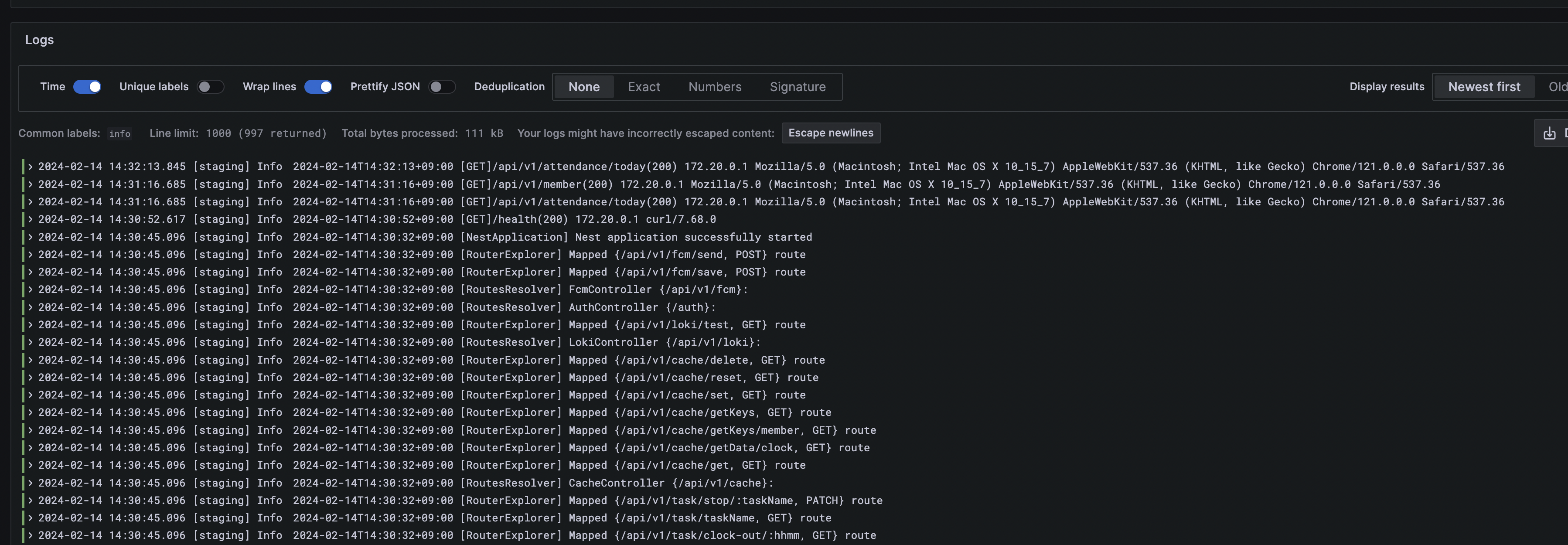Enable the Prettify JSON switch
This screenshot has width=1568, height=545.
(442, 86)
